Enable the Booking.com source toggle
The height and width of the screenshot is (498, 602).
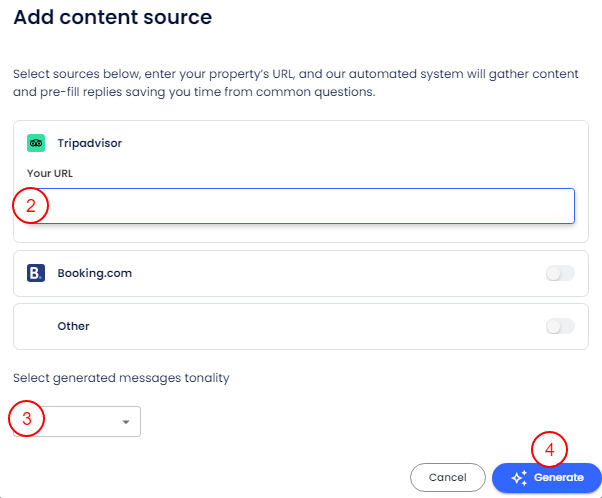(x=560, y=273)
